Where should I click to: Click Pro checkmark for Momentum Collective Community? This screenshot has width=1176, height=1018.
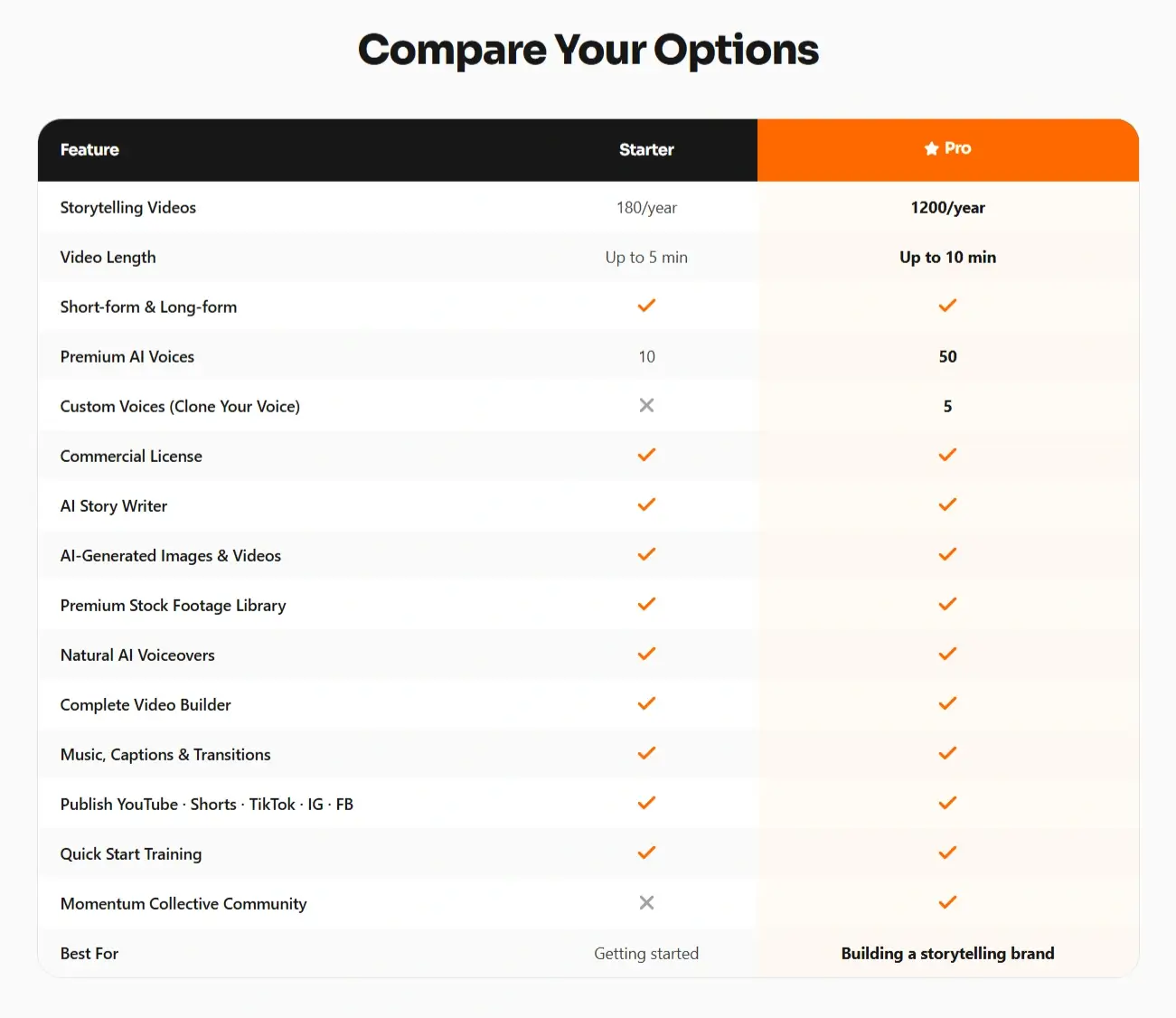[x=947, y=902]
